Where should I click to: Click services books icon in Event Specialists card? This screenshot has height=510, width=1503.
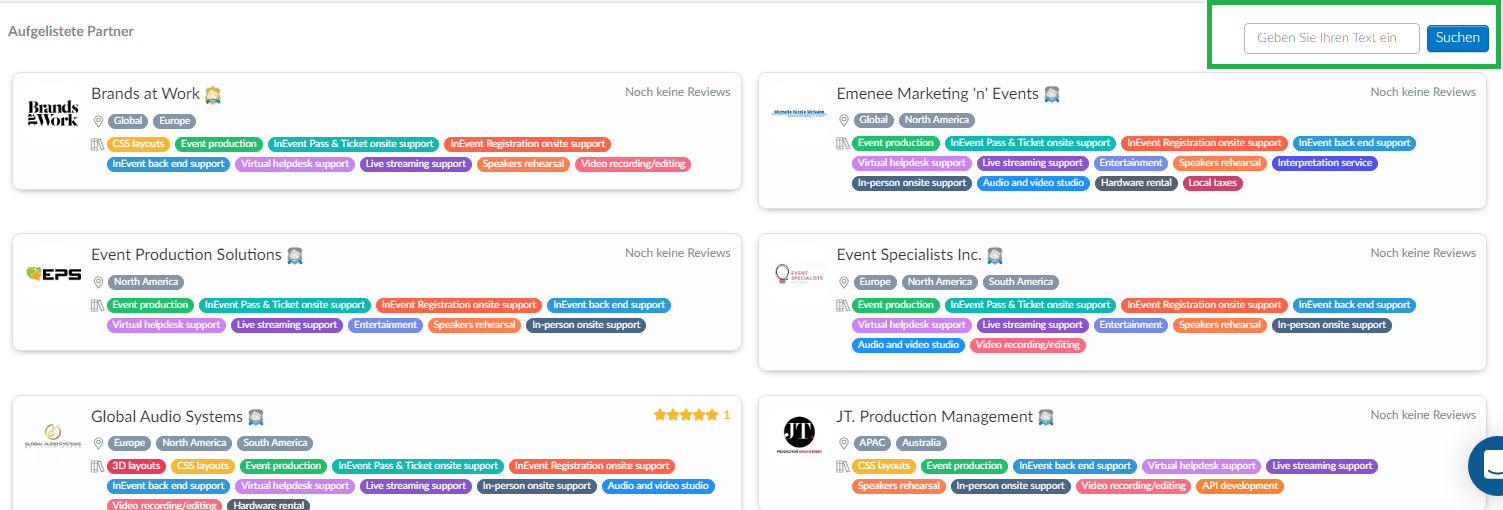click(844, 305)
